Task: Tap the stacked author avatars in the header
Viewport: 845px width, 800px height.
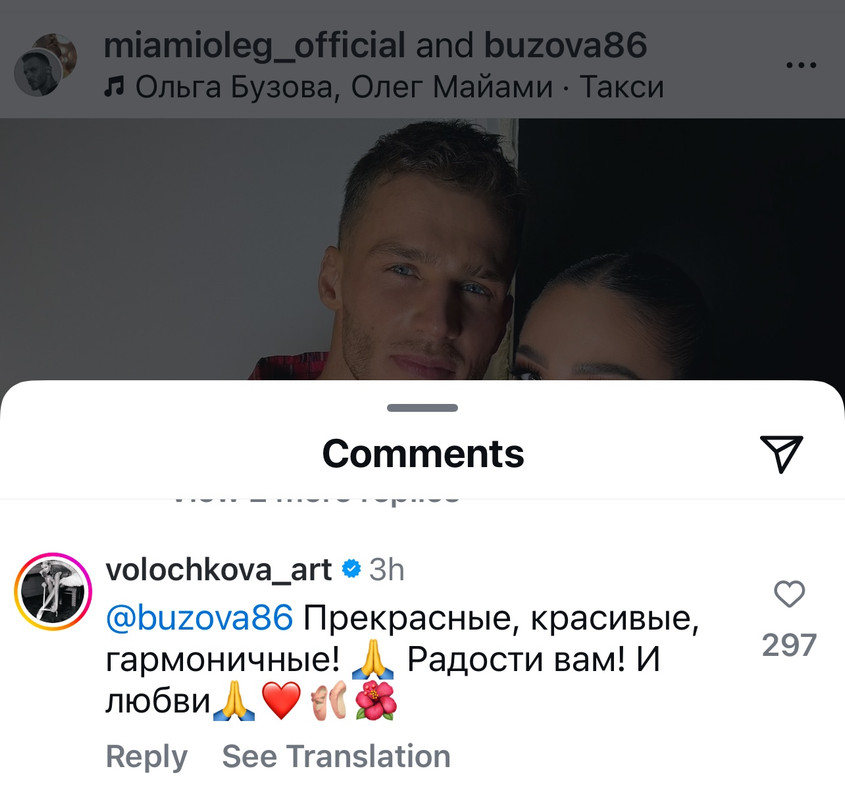Action: (45, 65)
